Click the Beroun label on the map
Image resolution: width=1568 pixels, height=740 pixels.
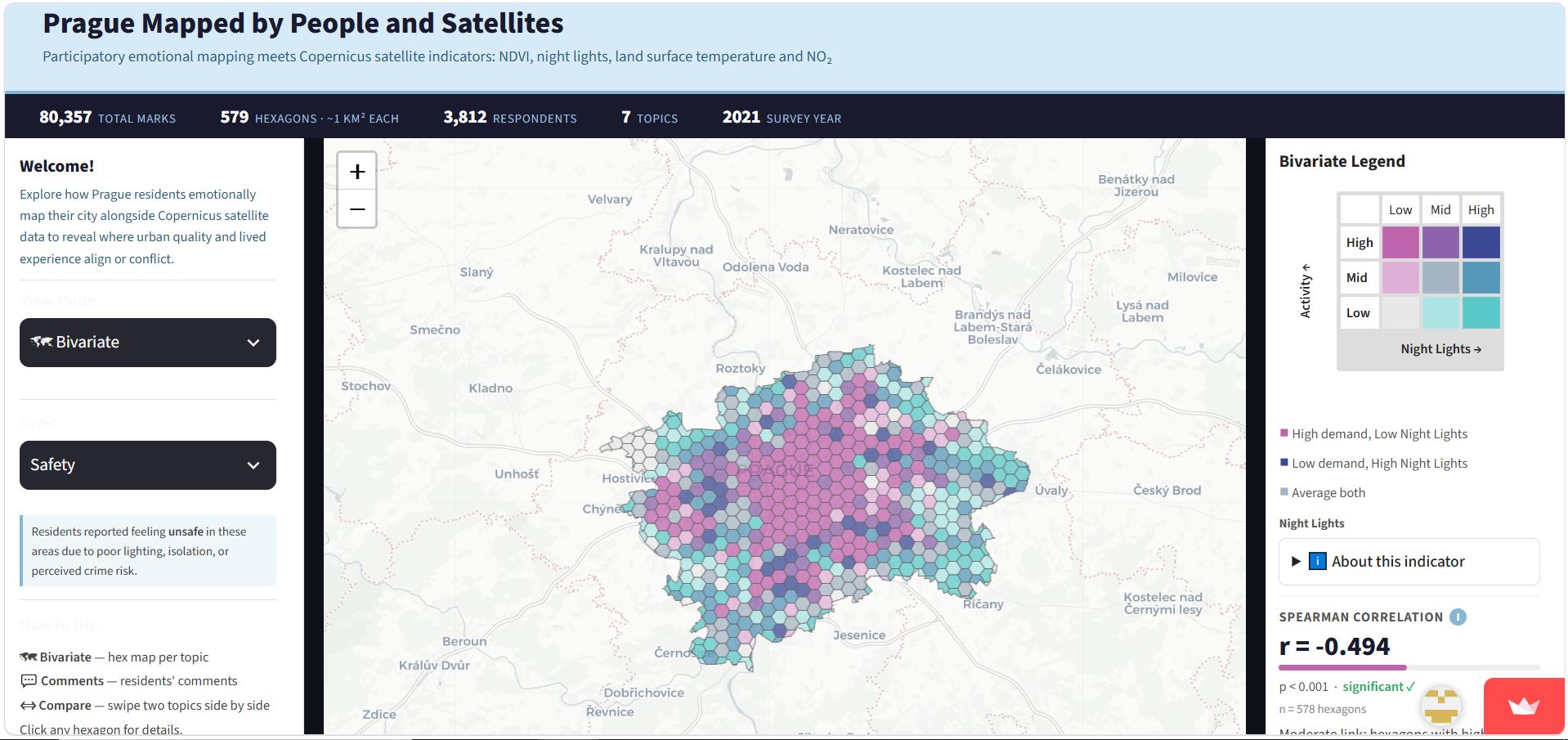click(x=464, y=642)
